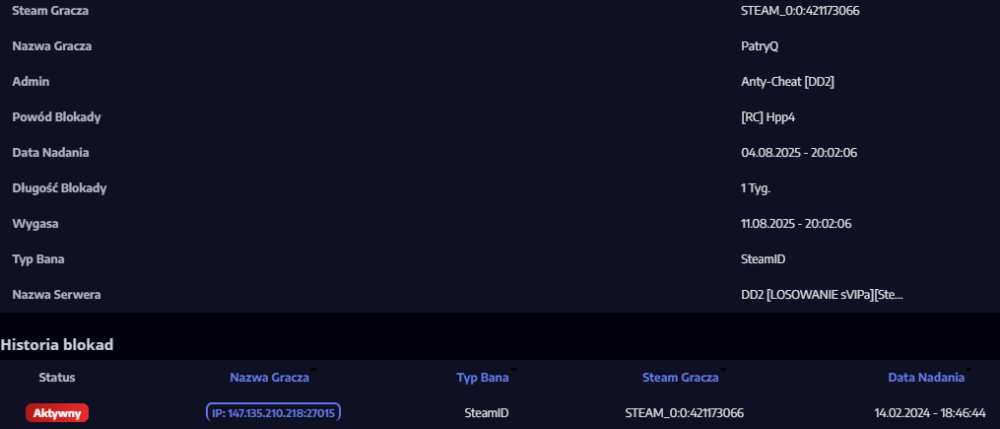Click the Typ Bana label in details
The image size is (1000, 429).
coord(38,259)
